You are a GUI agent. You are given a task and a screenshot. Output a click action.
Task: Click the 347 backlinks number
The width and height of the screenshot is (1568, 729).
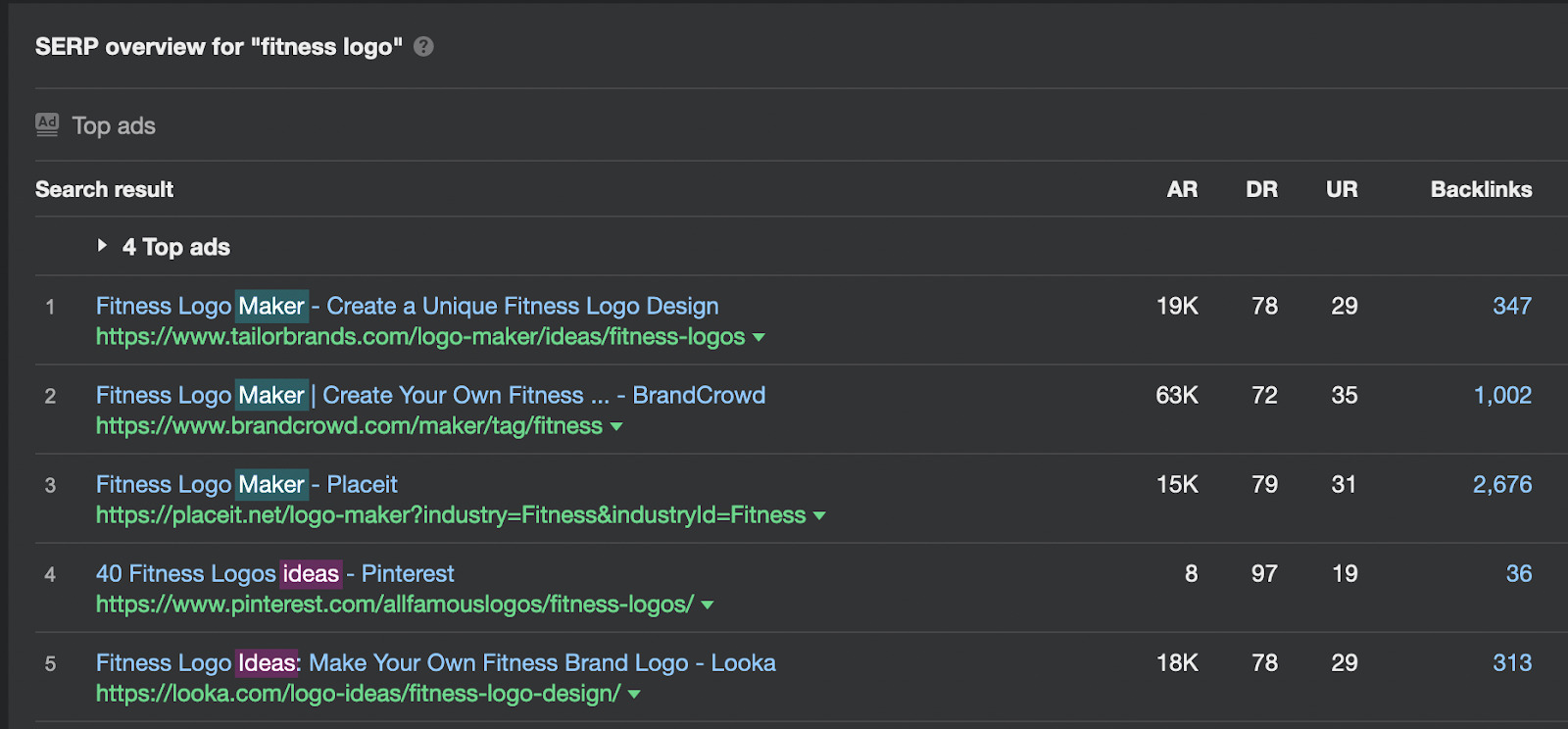pos(1511,306)
